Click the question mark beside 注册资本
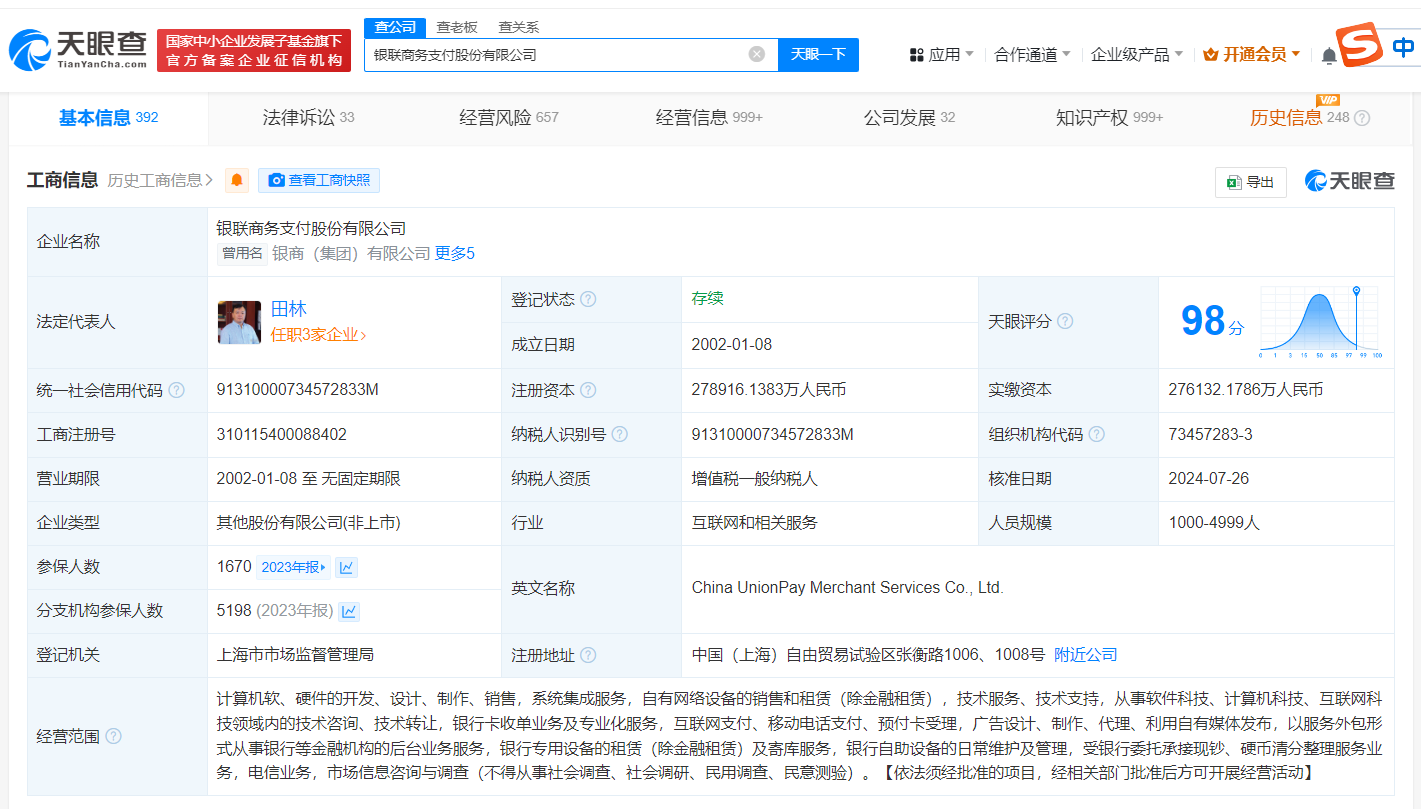This screenshot has width=1421, height=809. 590,389
